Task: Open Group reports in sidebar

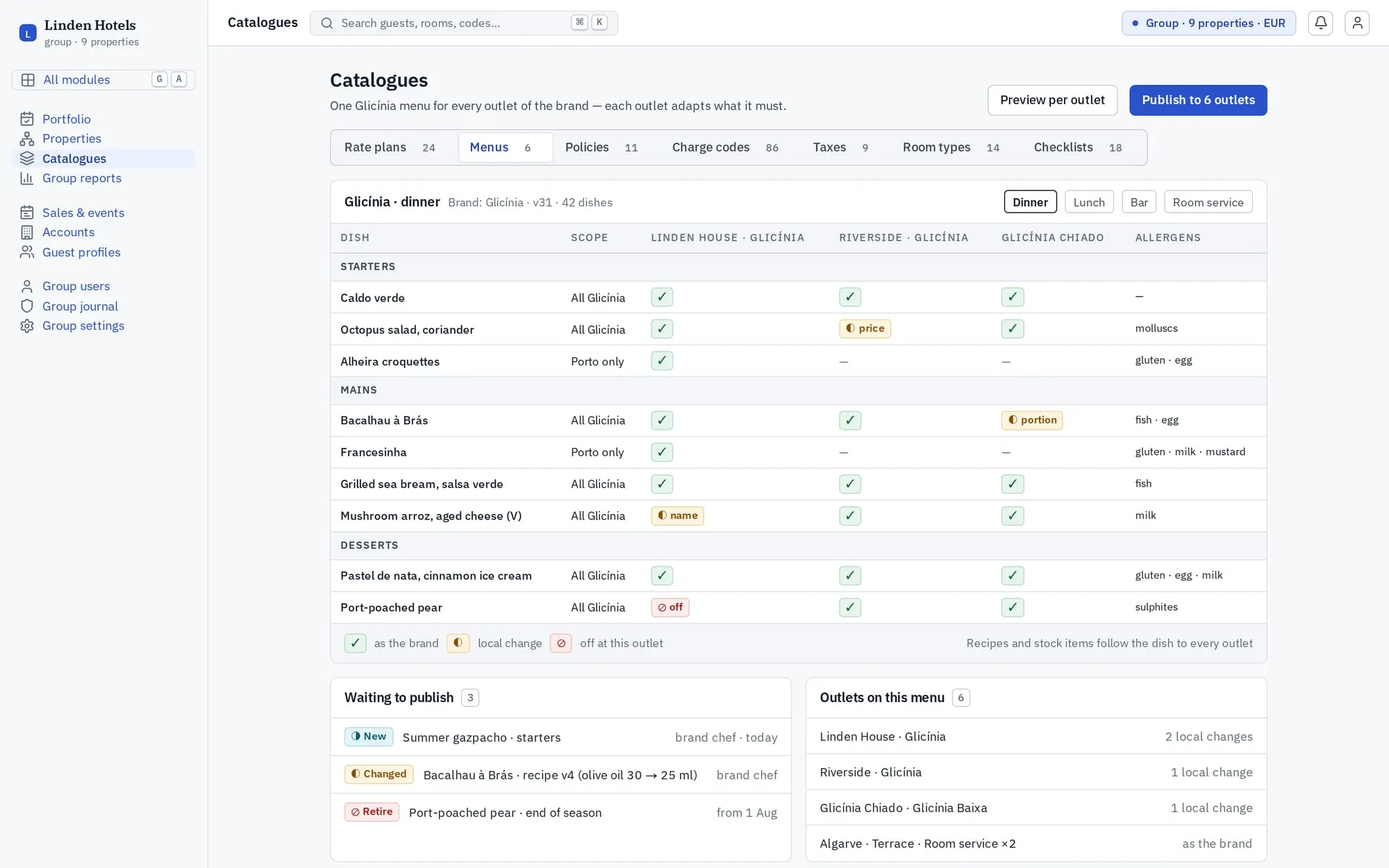Action: [103, 178]
